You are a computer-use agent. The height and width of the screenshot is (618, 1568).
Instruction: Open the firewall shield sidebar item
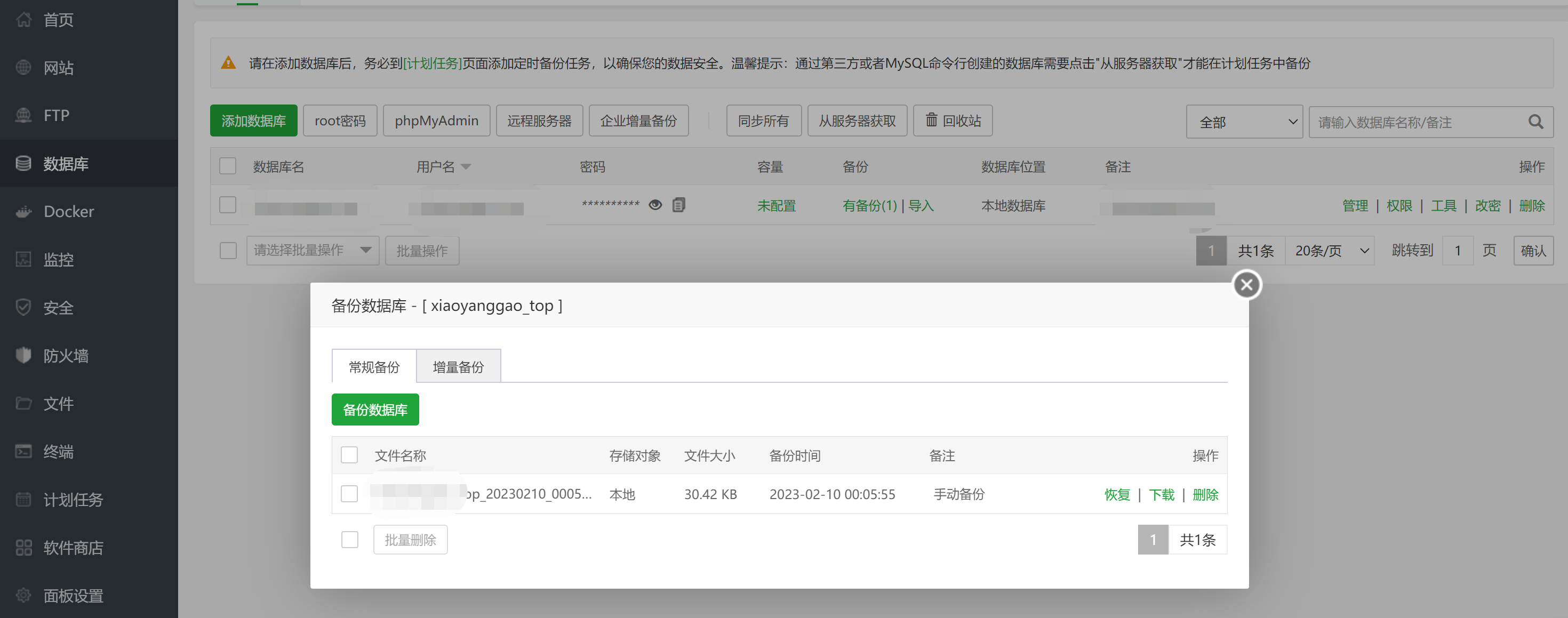[23, 355]
